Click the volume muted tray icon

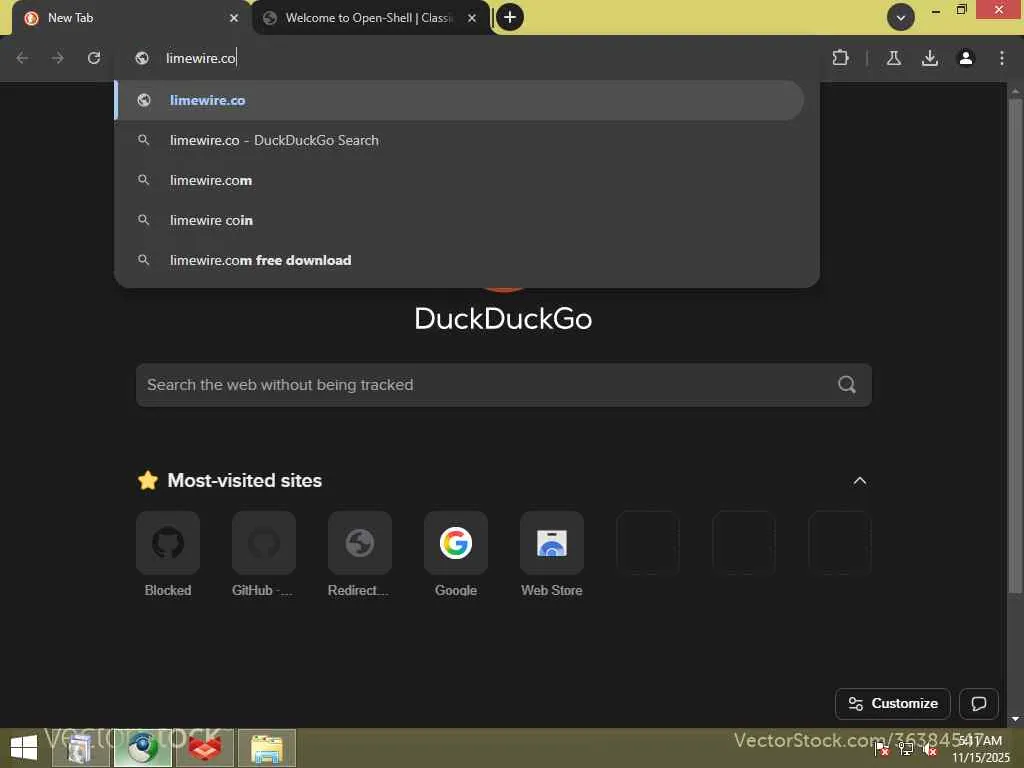point(929,749)
